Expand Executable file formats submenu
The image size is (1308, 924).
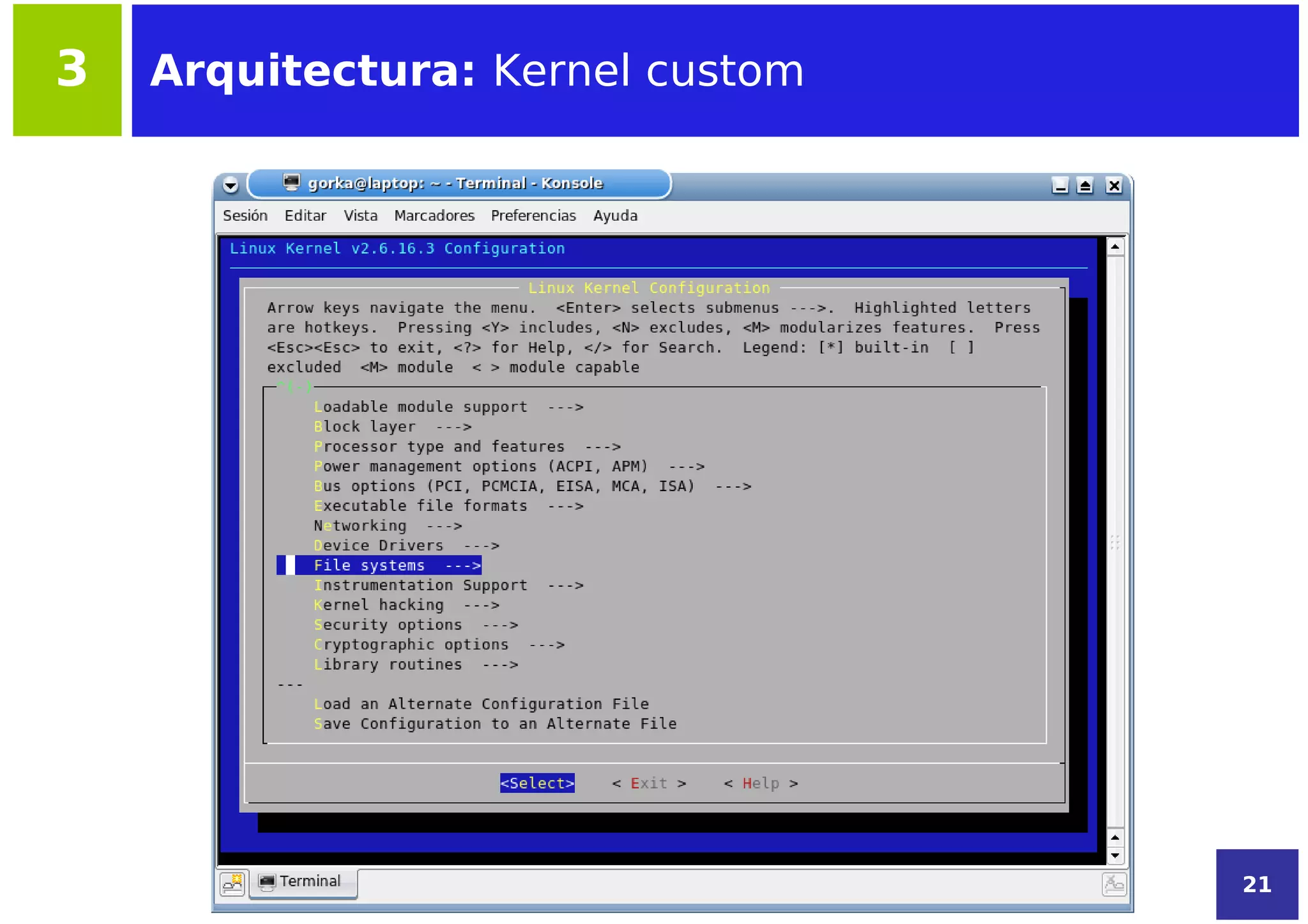448,506
